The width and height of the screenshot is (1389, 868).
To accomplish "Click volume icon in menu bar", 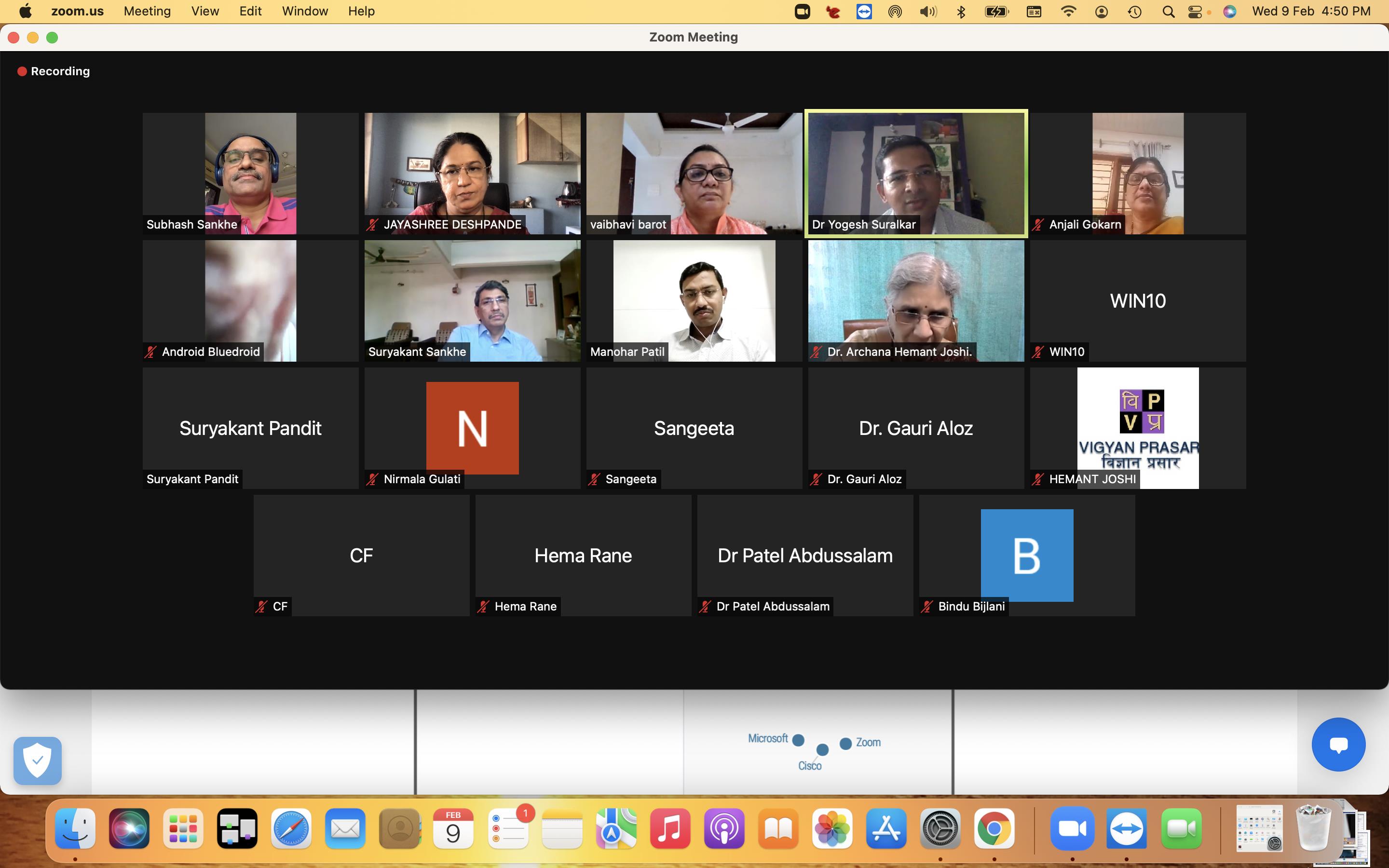I will (x=928, y=12).
